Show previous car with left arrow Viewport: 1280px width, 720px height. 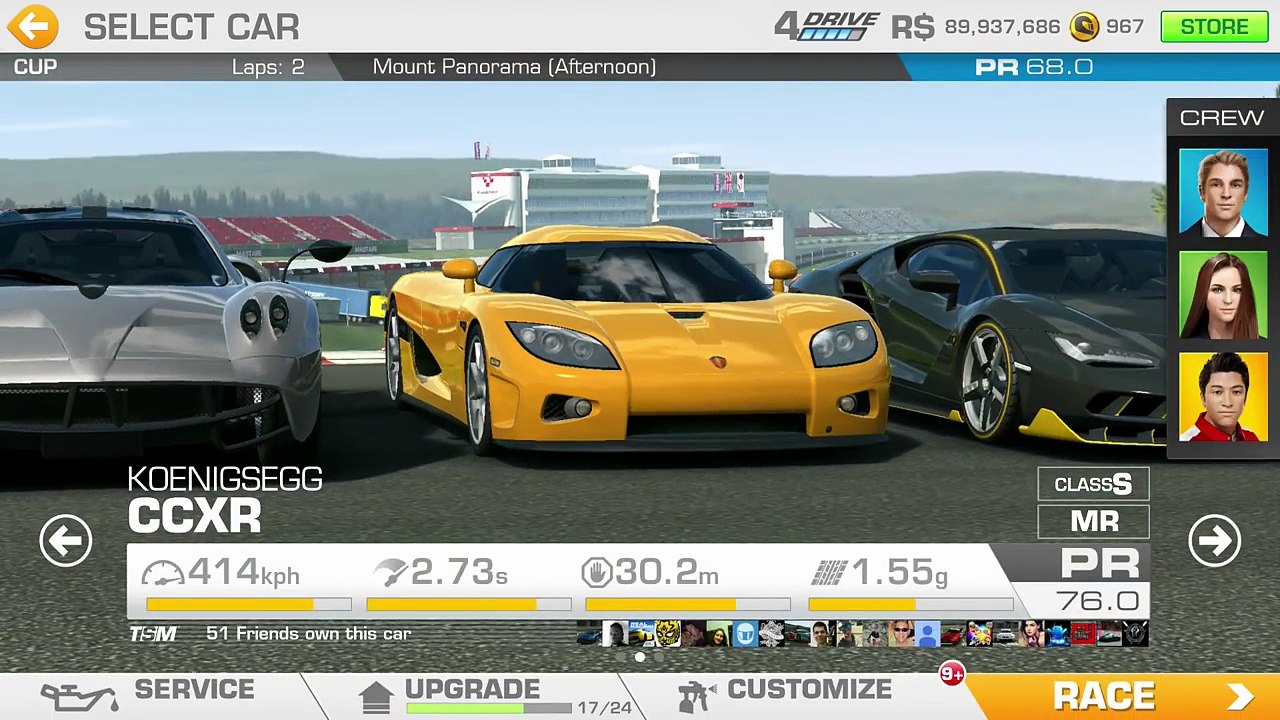point(65,540)
